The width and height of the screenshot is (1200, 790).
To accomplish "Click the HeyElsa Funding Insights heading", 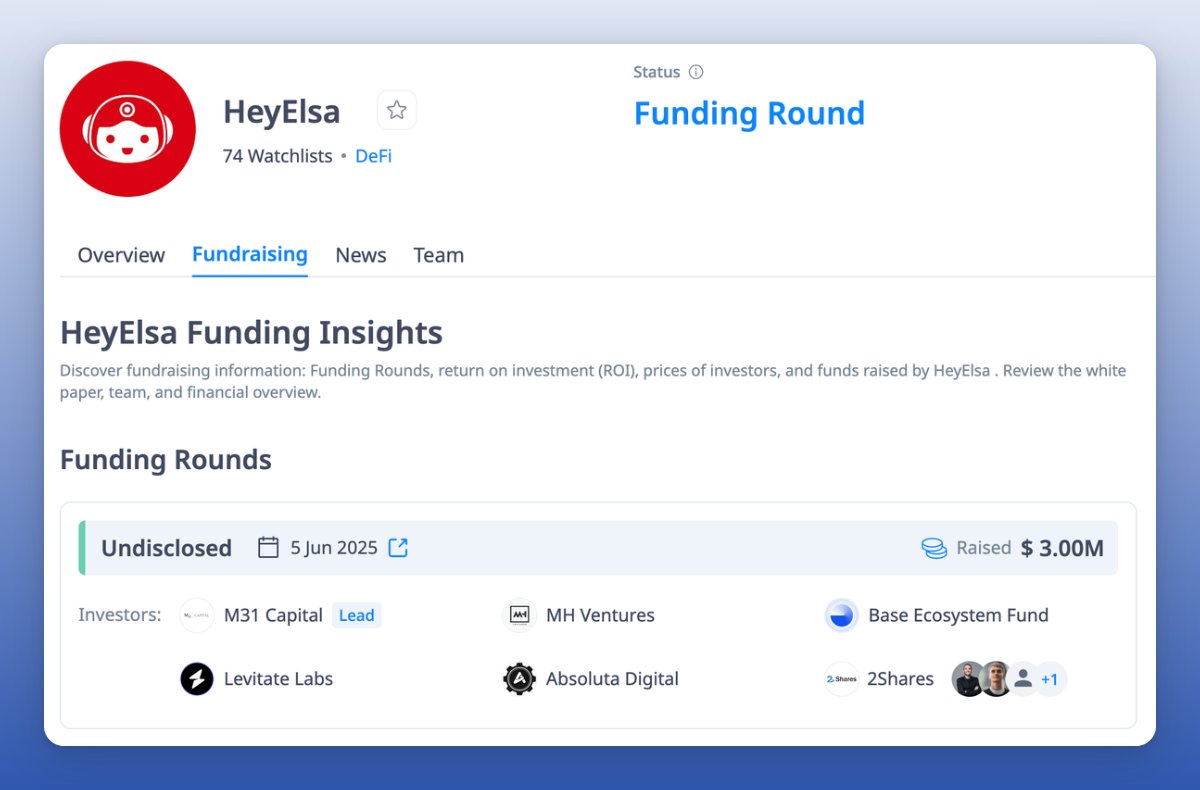I will pyautogui.click(x=251, y=332).
